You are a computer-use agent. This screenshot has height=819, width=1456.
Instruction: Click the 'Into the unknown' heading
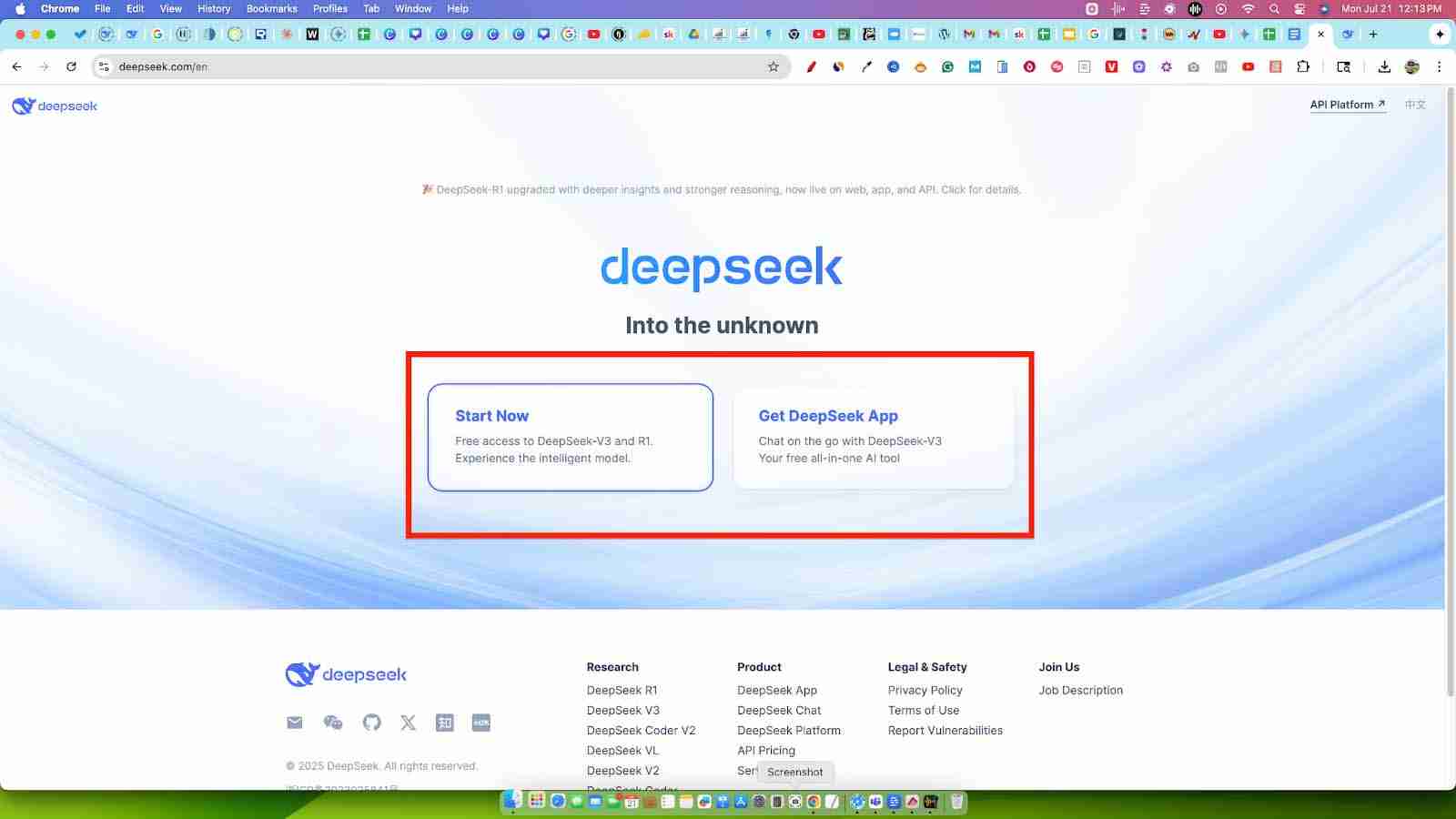(722, 325)
